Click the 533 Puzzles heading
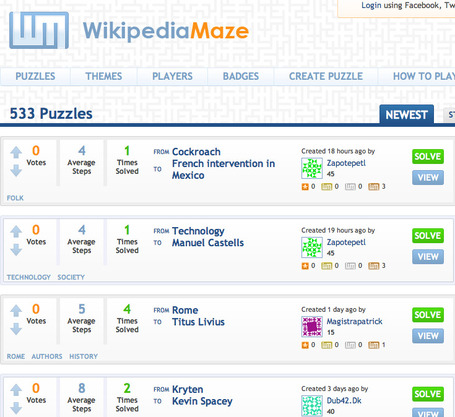455x417 pixels. (x=51, y=114)
